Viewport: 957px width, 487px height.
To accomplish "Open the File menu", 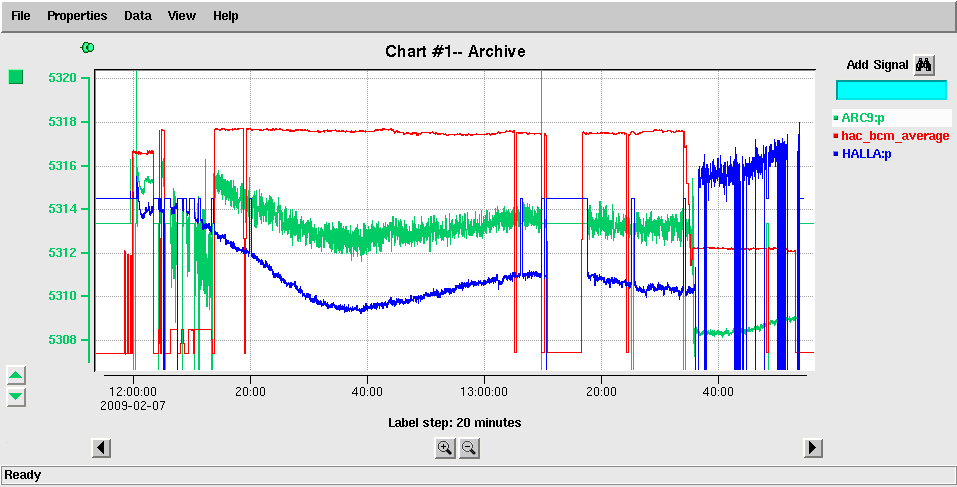I will (20, 16).
